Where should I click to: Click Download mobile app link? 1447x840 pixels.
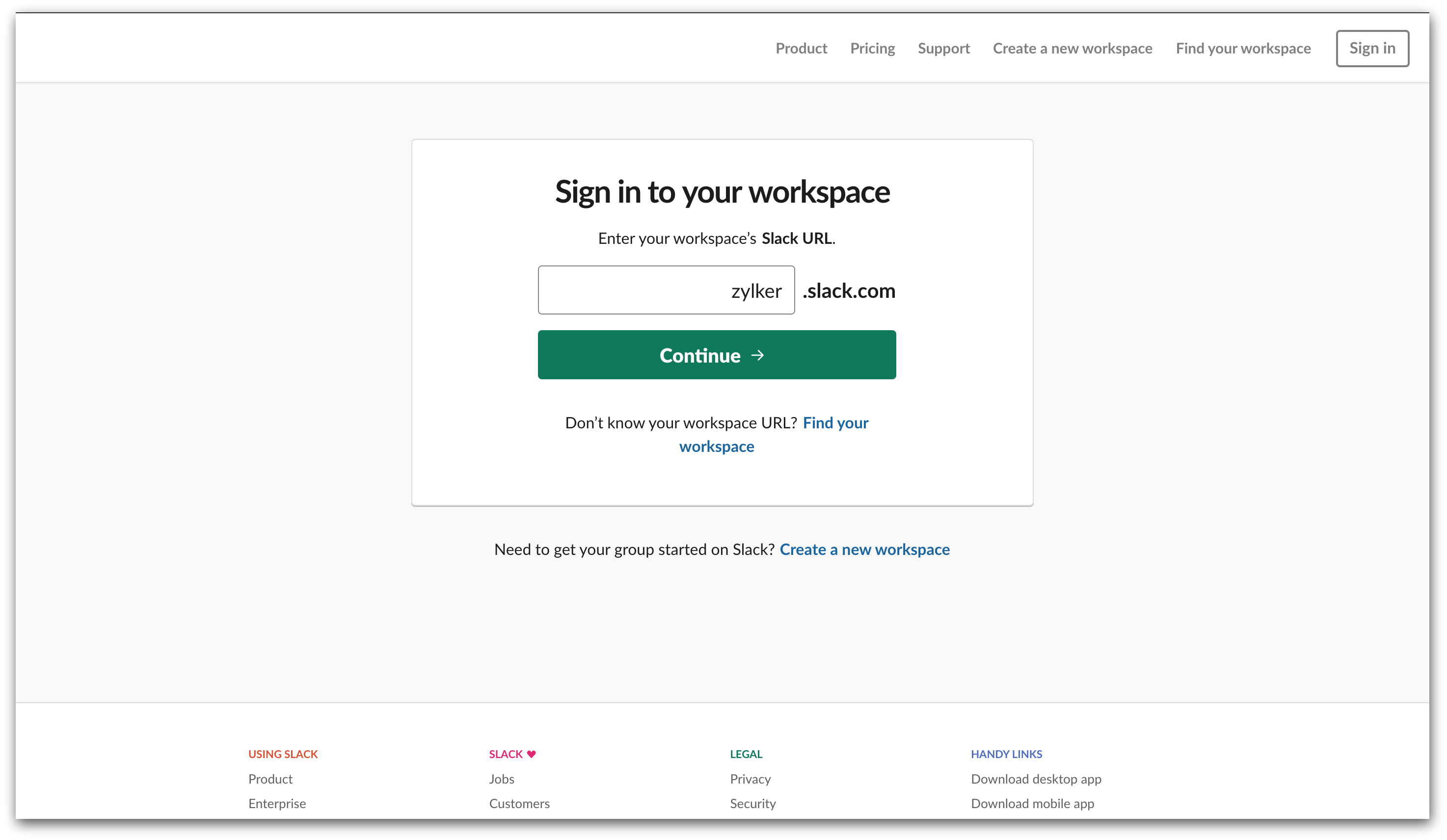point(1032,803)
